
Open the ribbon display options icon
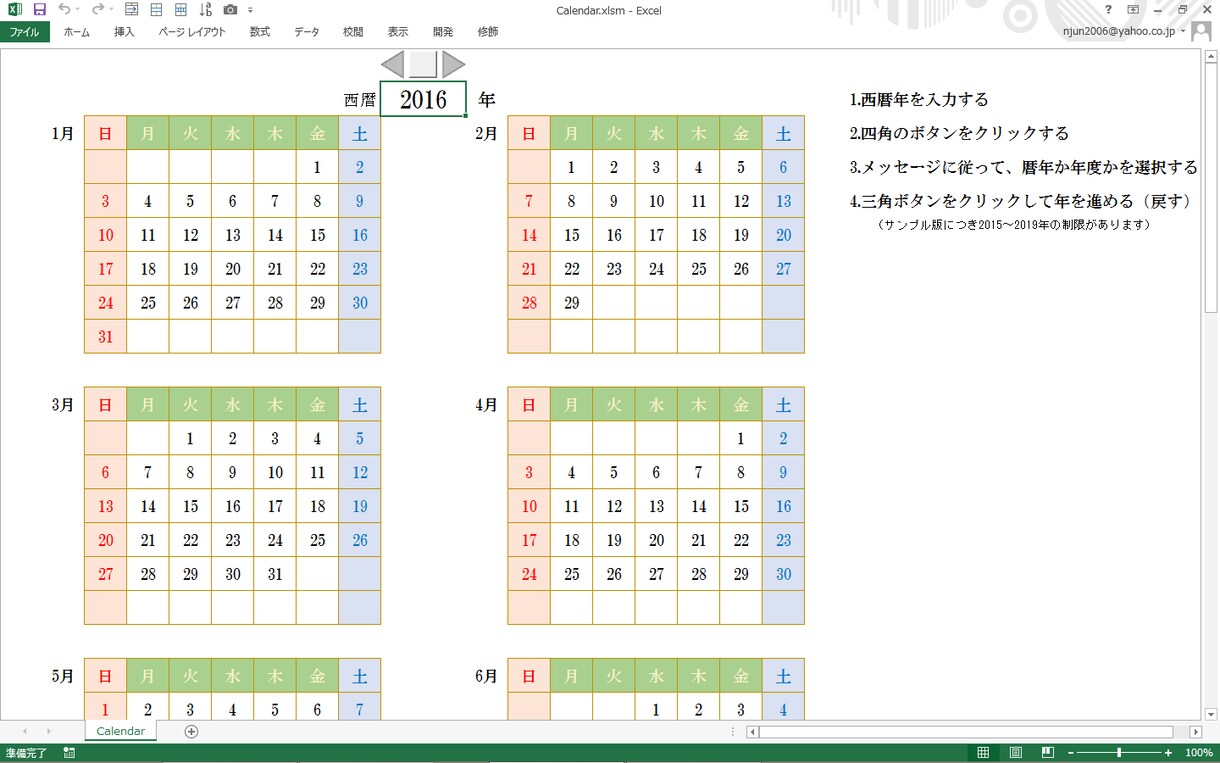tap(1133, 9)
